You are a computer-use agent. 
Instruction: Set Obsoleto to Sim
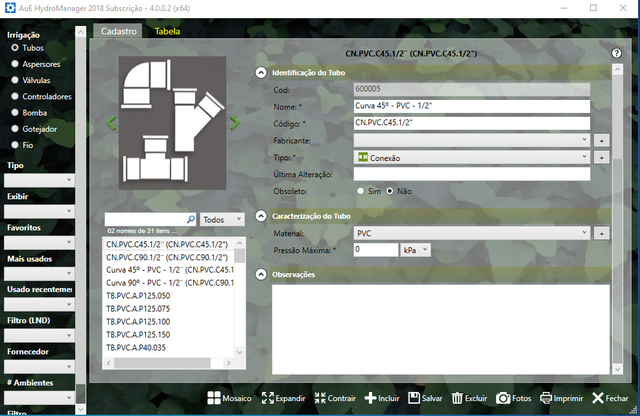(361, 190)
